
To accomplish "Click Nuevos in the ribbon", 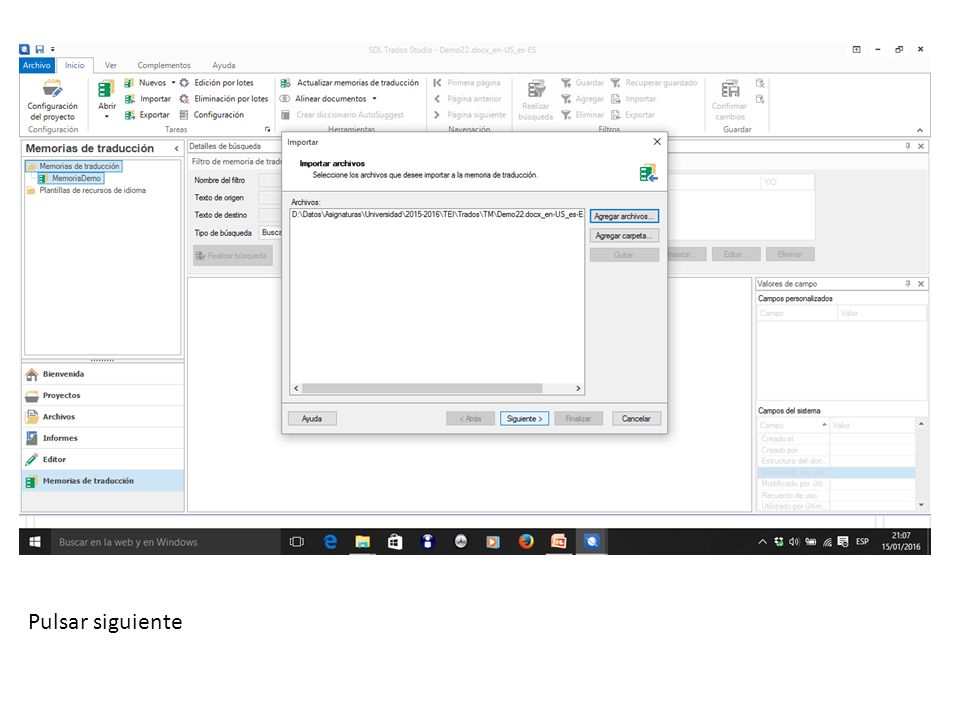I will pyautogui.click(x=145, y=83).
